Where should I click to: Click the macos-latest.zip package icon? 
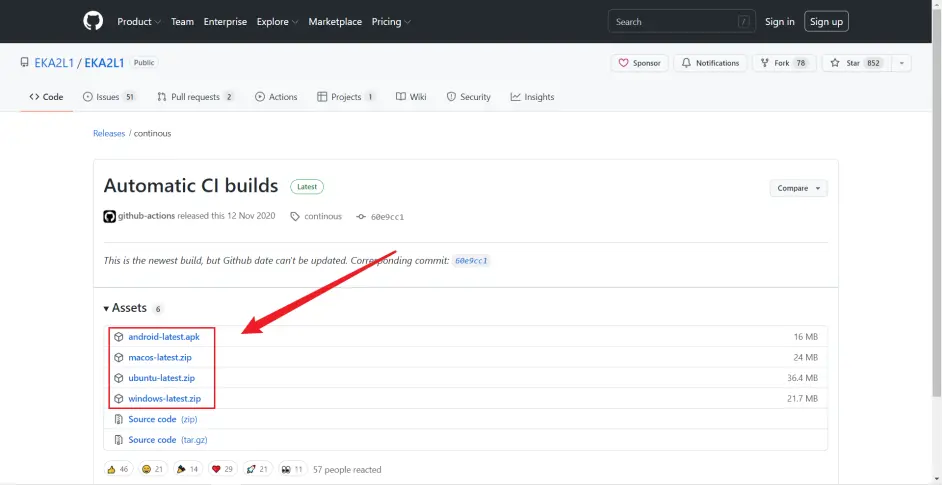point(118,358)
